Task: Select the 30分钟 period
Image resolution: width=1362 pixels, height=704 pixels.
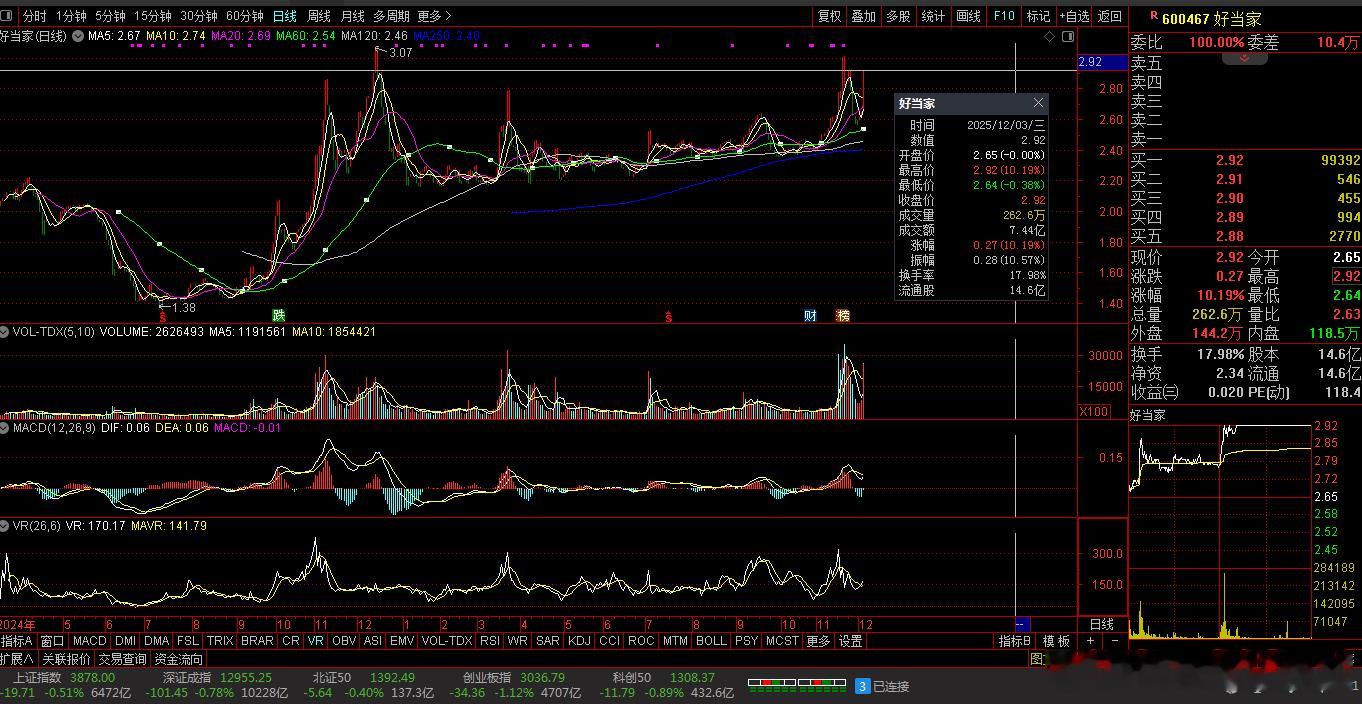Action: (199, 16)
